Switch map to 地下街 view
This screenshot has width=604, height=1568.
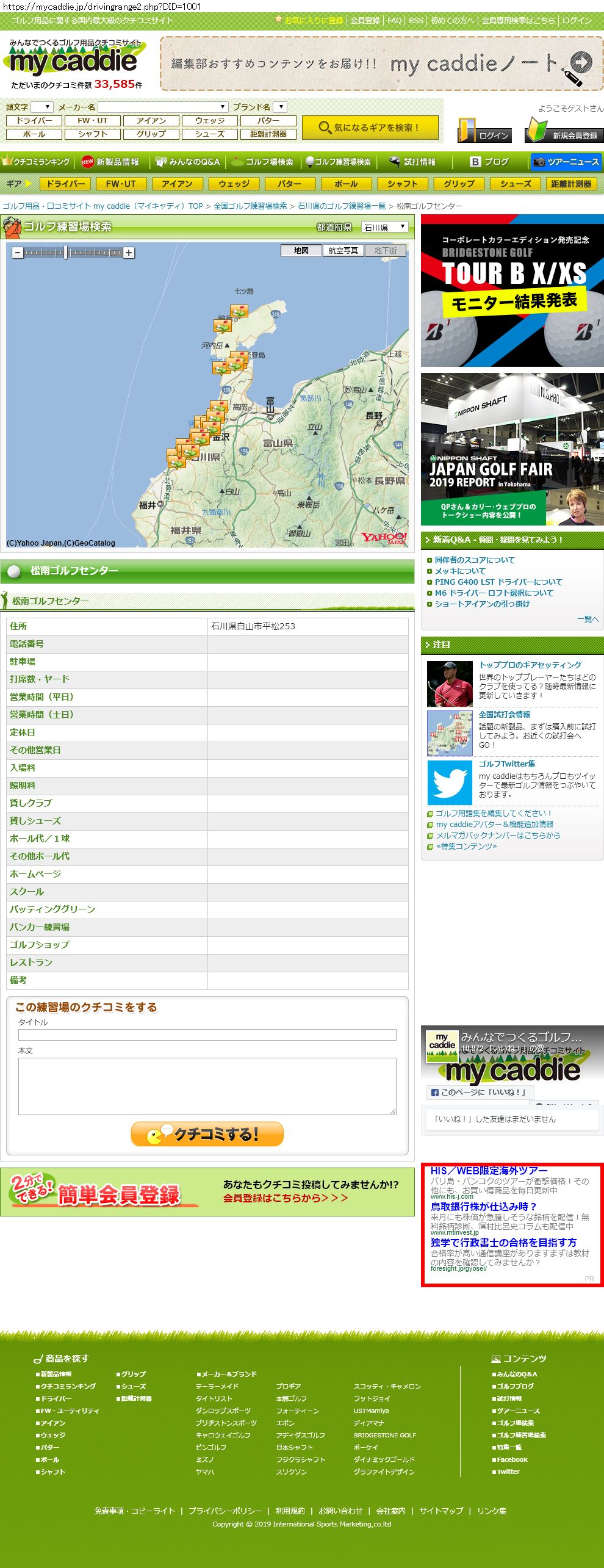coord(385,250)
